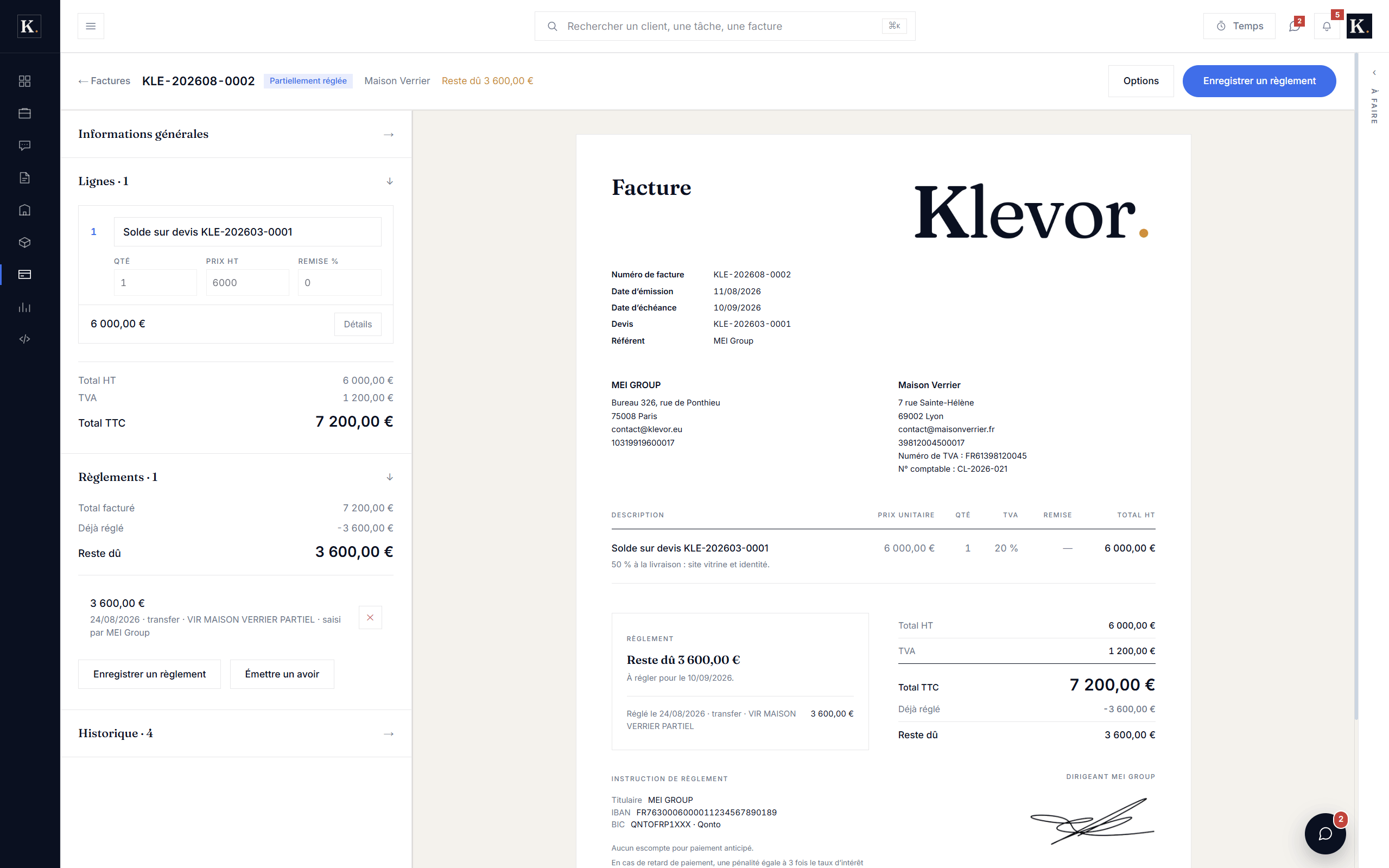Open the notifications bell with badge 5
The width and height of the screenshot is (1389, 868).
pyautogui.click(x=1327, y=26)
